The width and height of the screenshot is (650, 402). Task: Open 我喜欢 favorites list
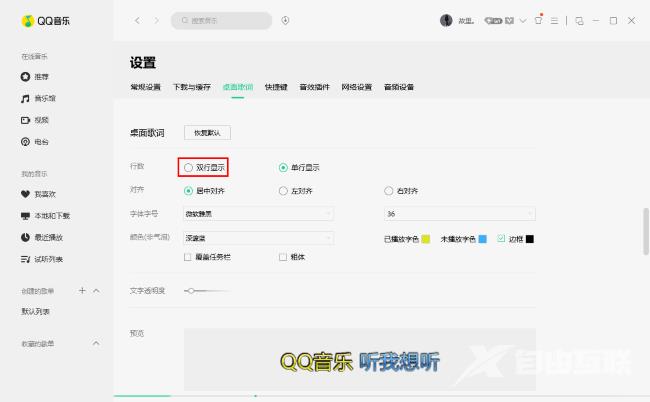pyautogui.click(x=38, y=194)
